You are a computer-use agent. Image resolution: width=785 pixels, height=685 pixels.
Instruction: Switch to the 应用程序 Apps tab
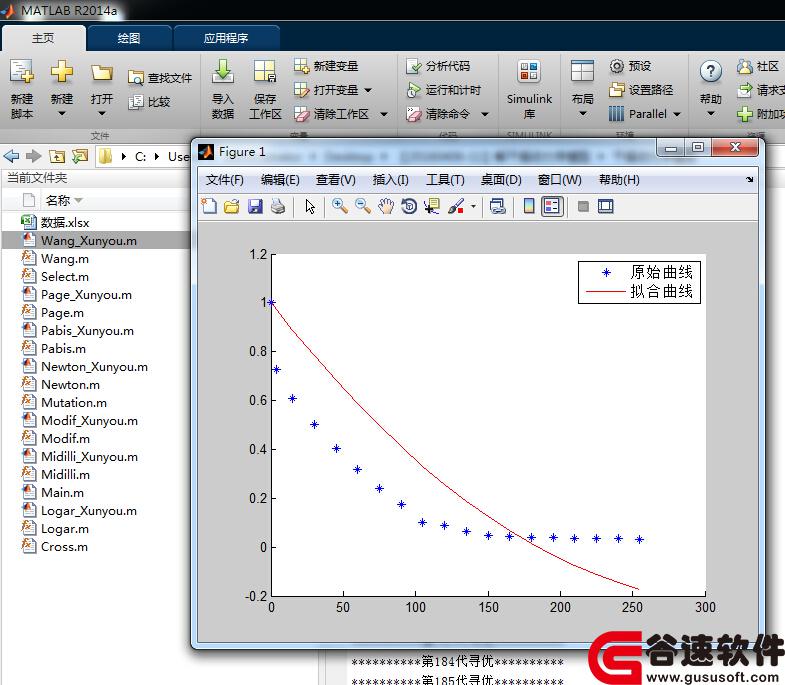pos(226,38)
